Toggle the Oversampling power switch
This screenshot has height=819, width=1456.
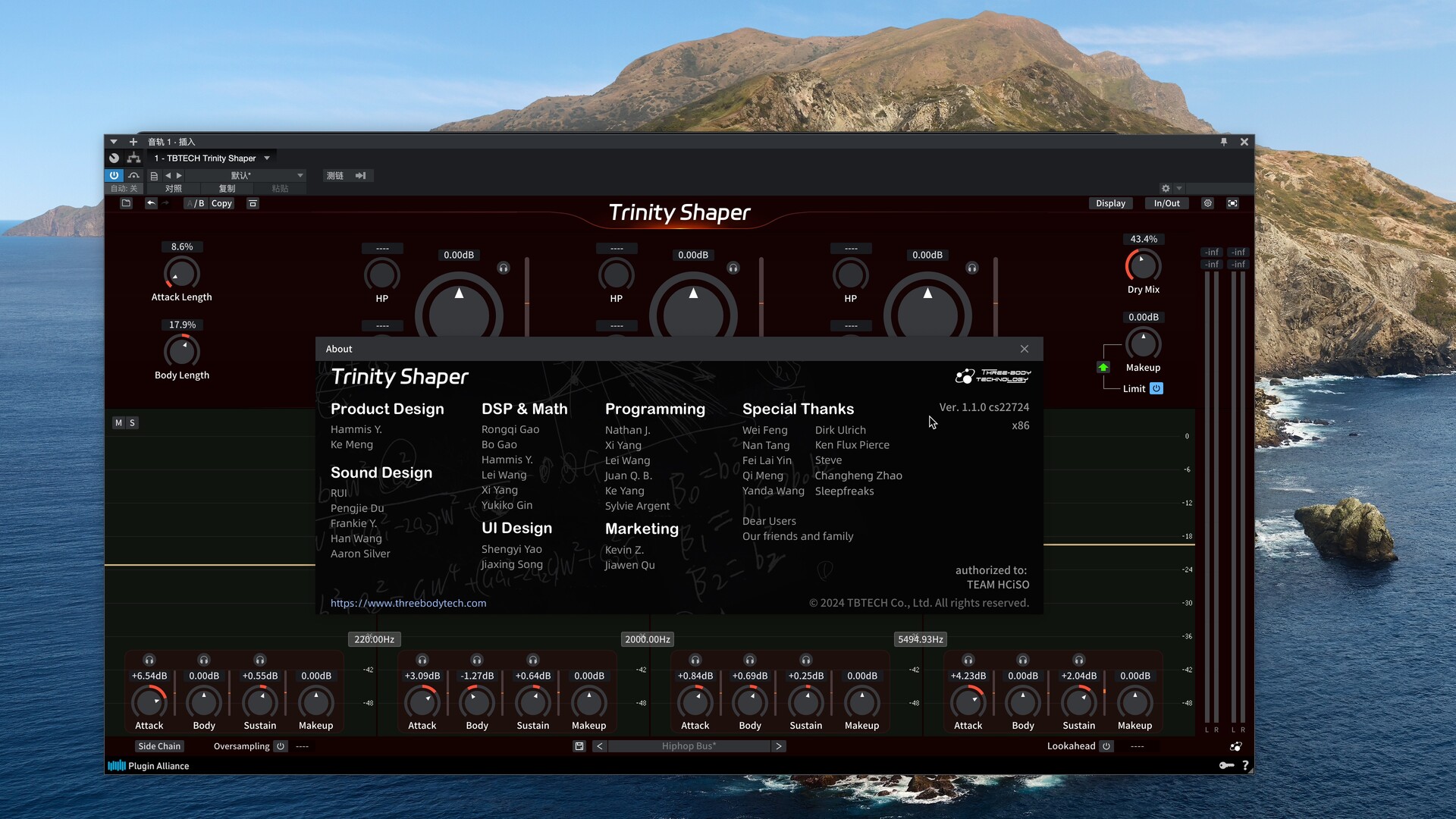point(281,746)
